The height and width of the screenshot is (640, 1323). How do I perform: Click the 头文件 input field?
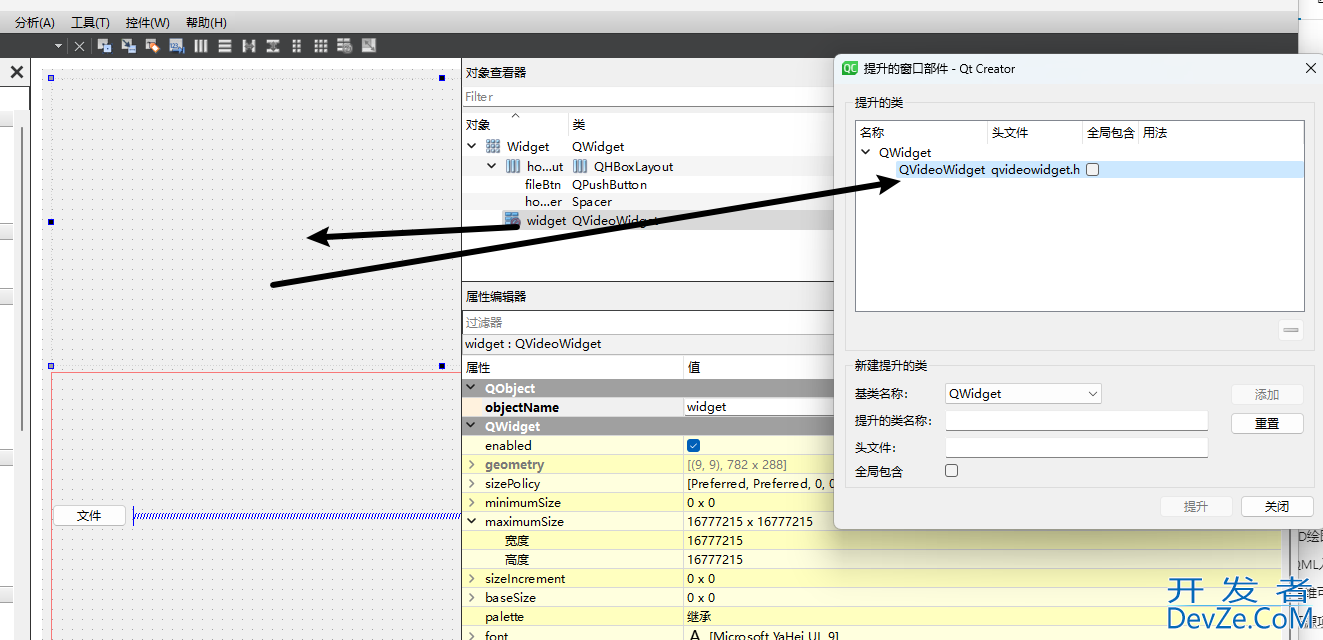pos(1077,447)
